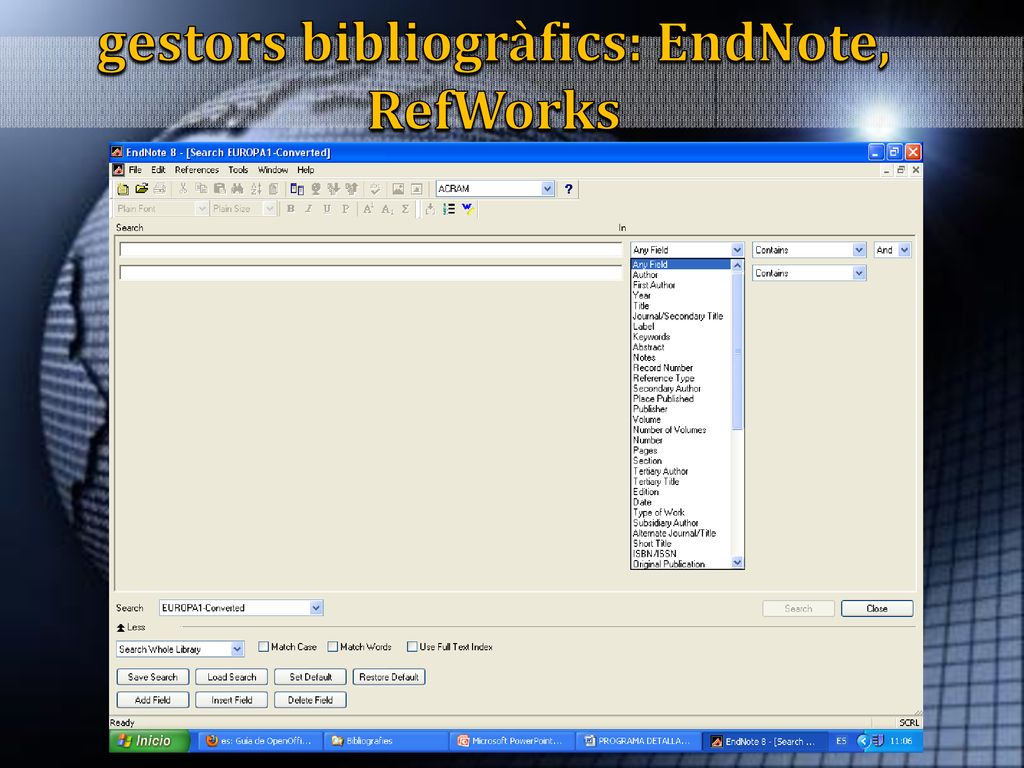The width and height of the screenshot is (1024, 768).
Task: Open the Window menu
Action: pyautogui.click(x=273, y=170)
